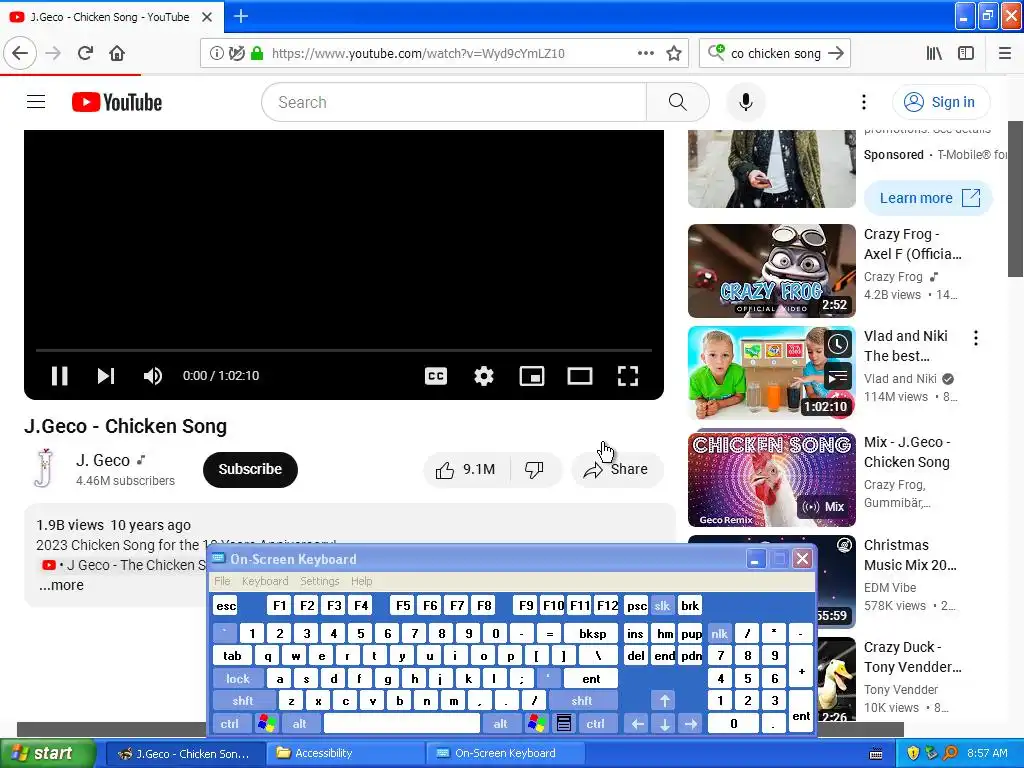The width and height of the screenshot is (1024, 768).
Task: Toggle slk Scroll Lock key
Action: coord(662,606)
